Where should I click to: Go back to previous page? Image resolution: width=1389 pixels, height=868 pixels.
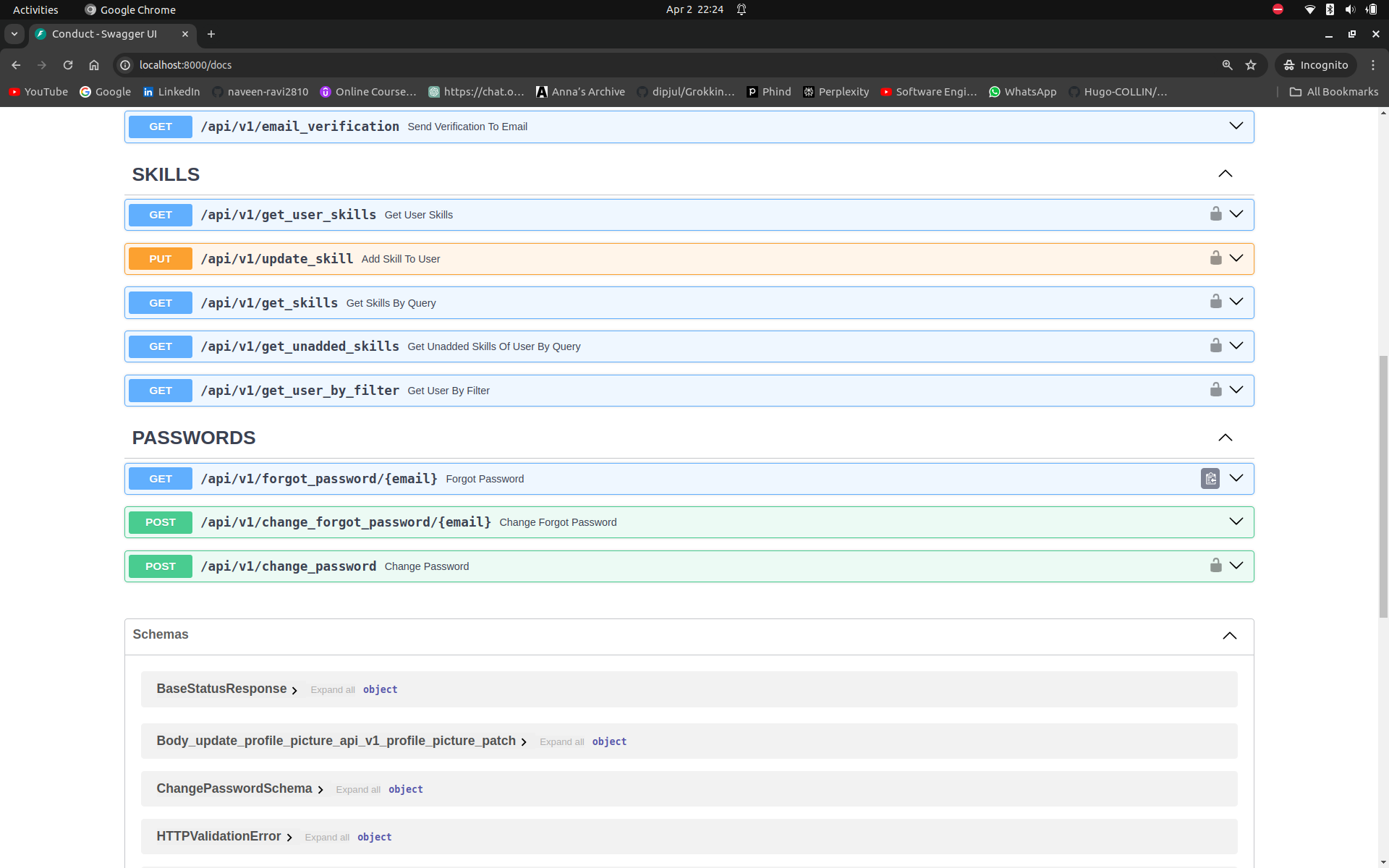point(16,65)
